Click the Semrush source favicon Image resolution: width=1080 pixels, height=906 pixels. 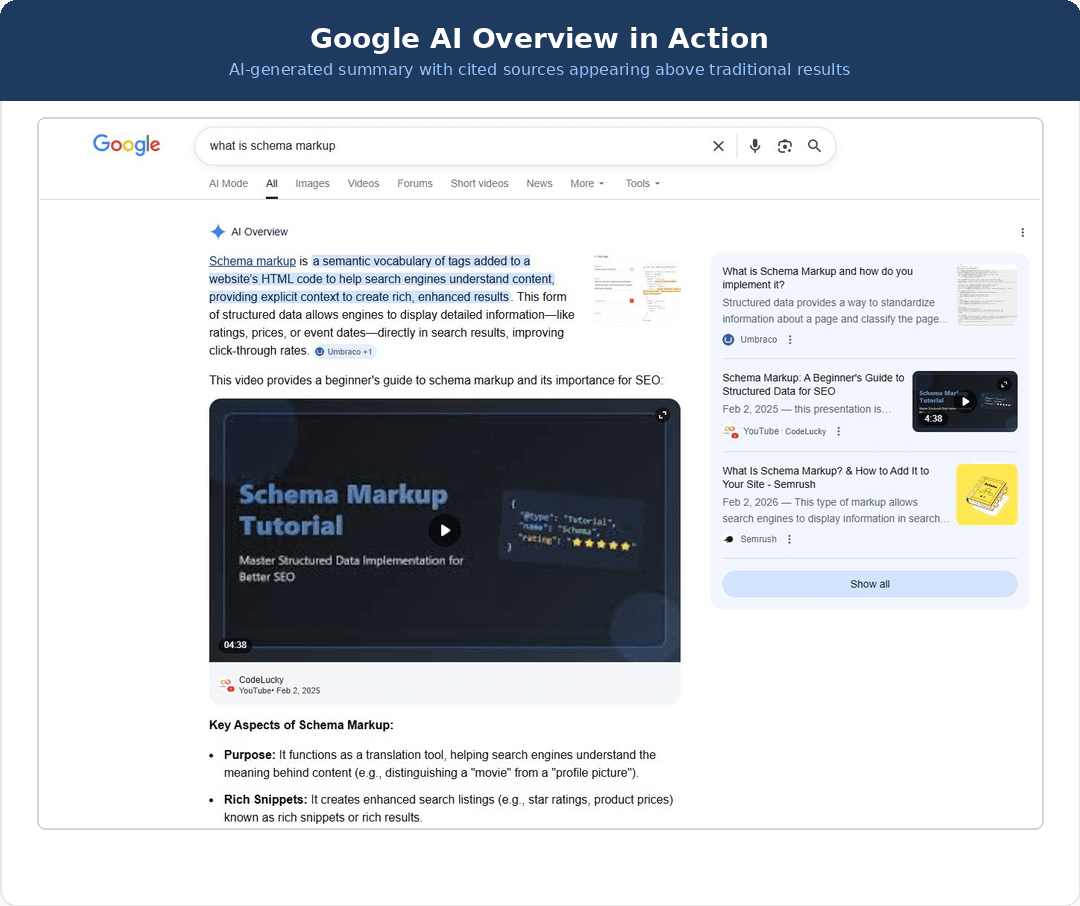(729, 539)
